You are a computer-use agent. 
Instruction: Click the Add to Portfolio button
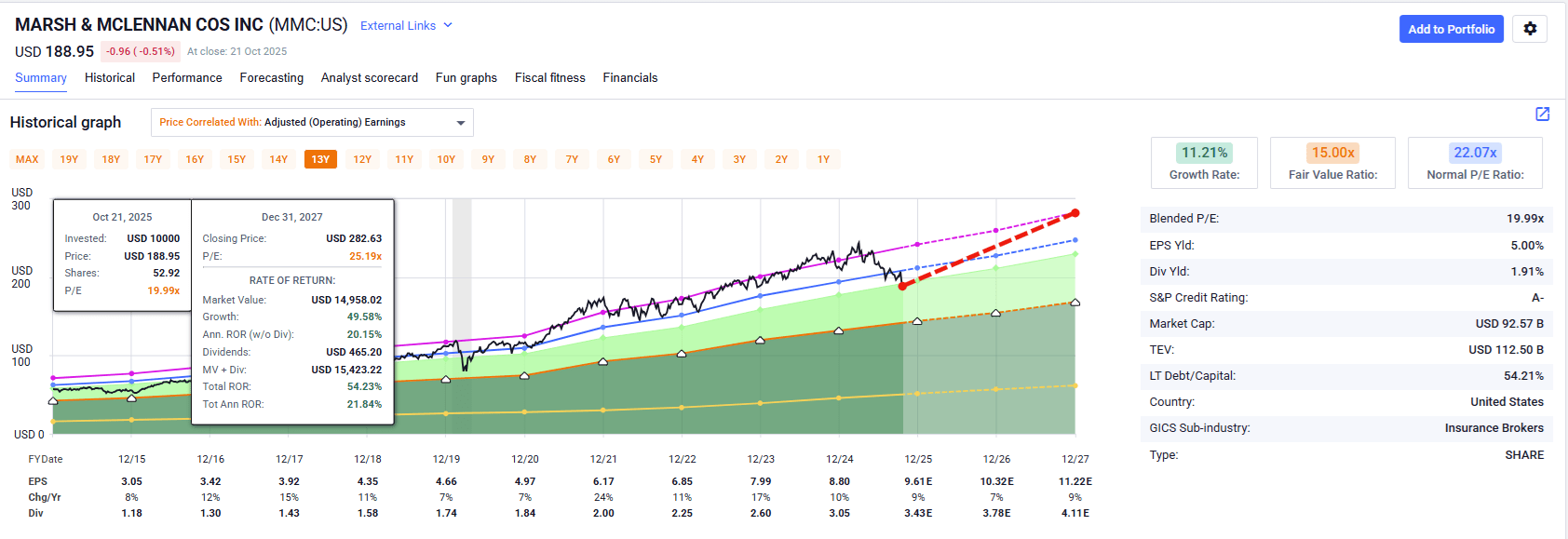1451,29
